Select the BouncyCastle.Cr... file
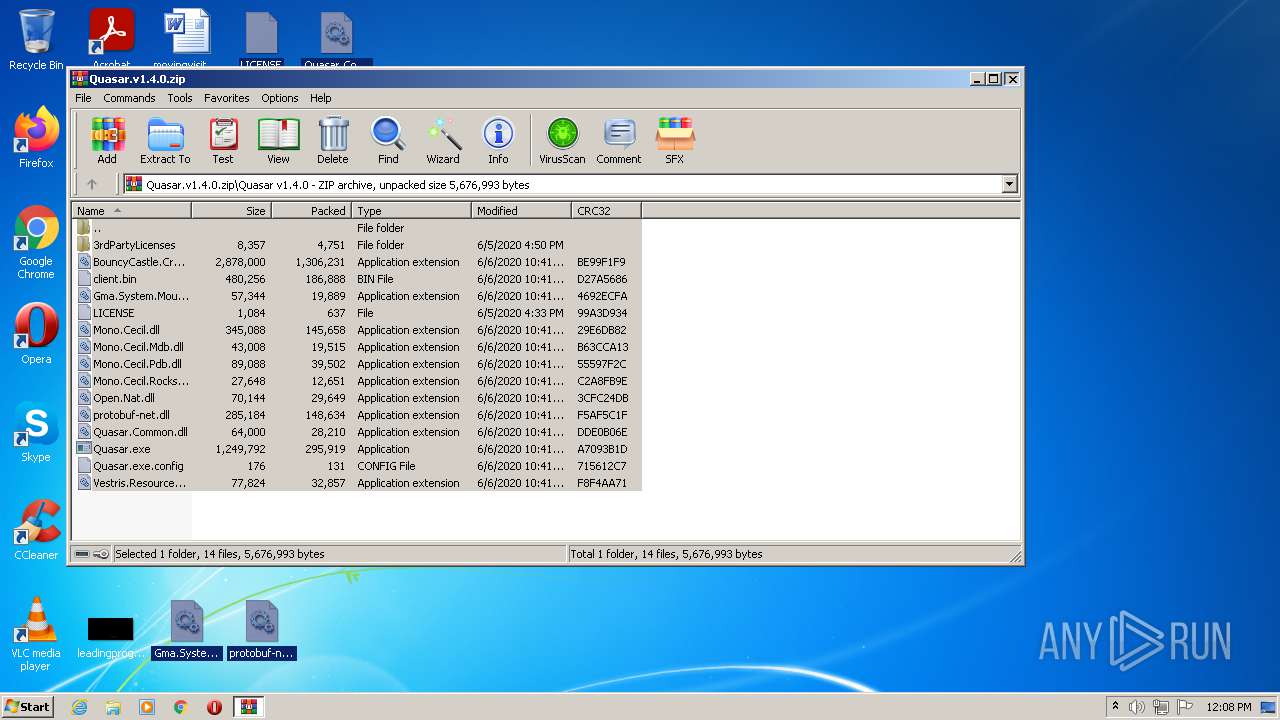This screenshot has width=1280, height=720. (357, 262)
